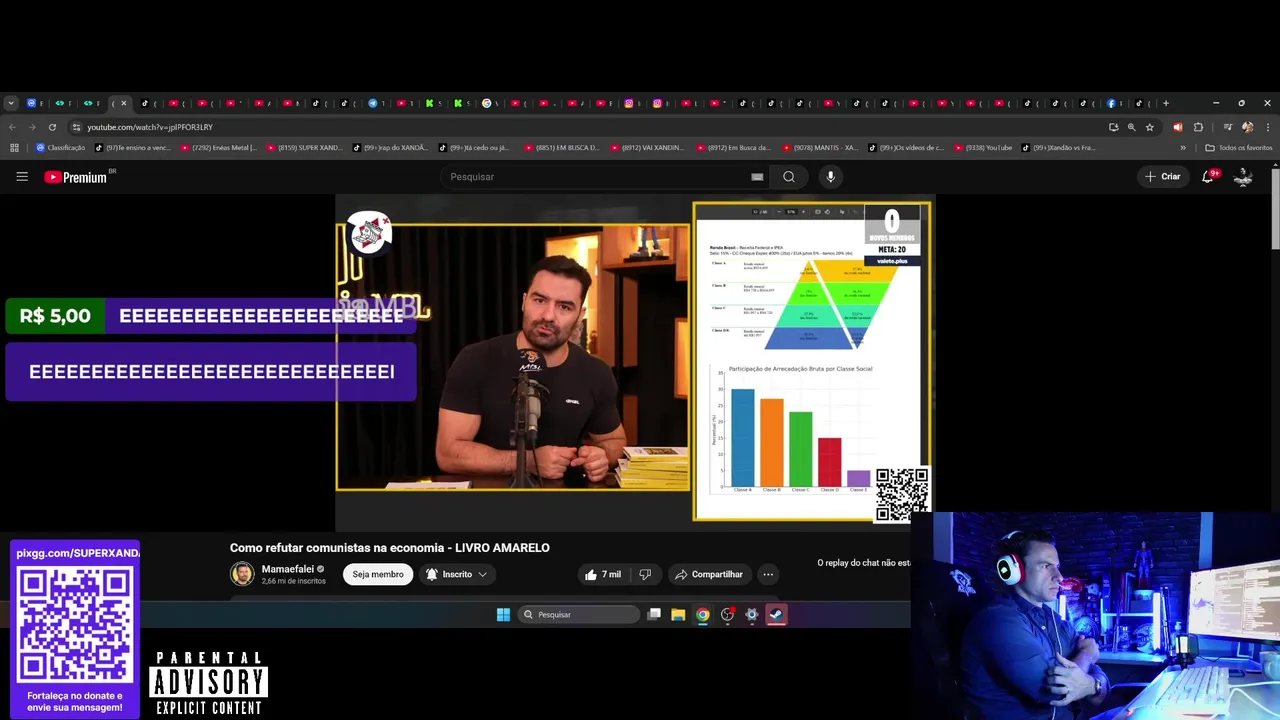1280x720 pixels.
Task: Open the on-screen keyboard icon in search
Action: [757, 177]
